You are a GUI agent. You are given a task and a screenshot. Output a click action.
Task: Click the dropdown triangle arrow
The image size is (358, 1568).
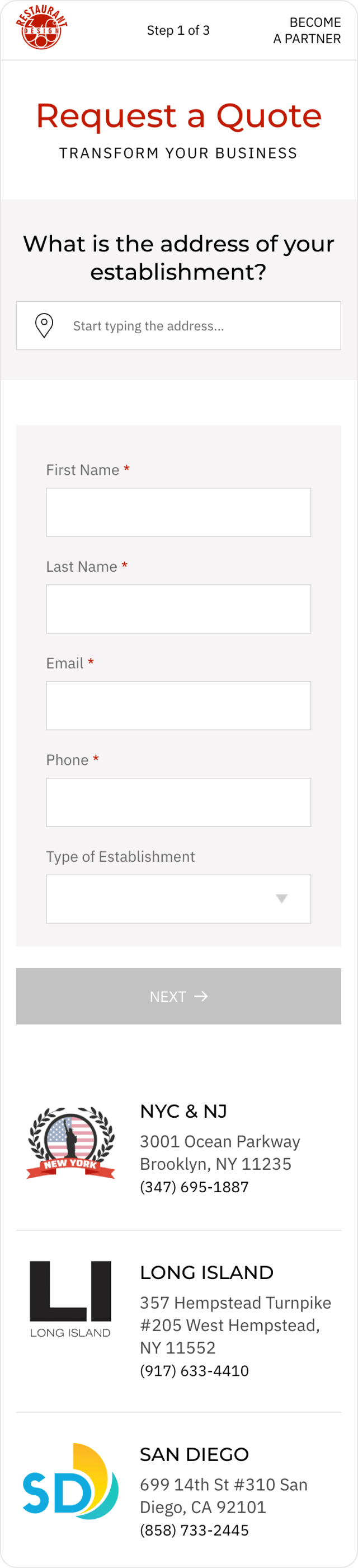281,899
